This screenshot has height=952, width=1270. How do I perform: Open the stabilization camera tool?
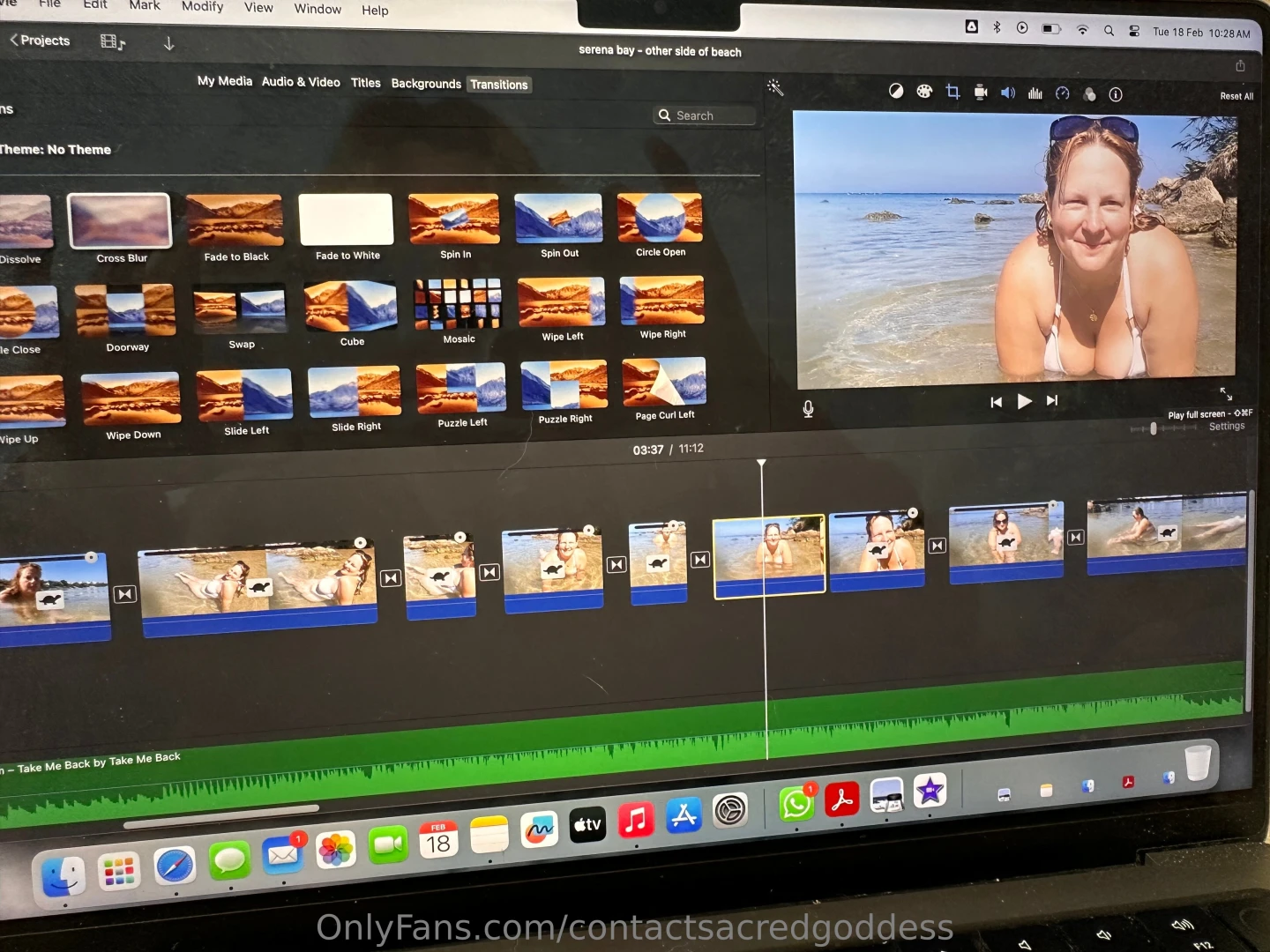980,93
